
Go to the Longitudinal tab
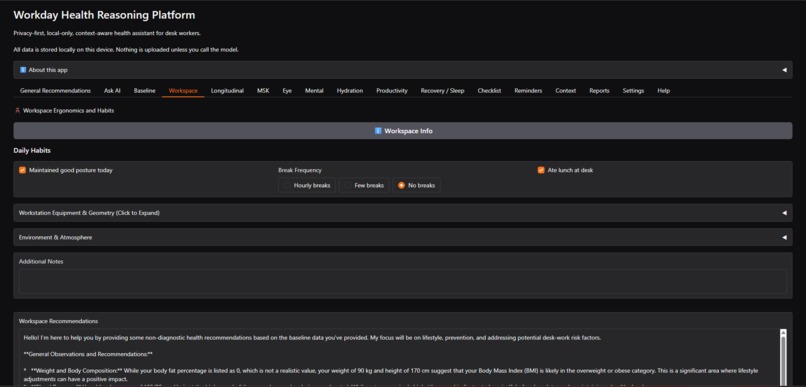(x=227, y=90)
